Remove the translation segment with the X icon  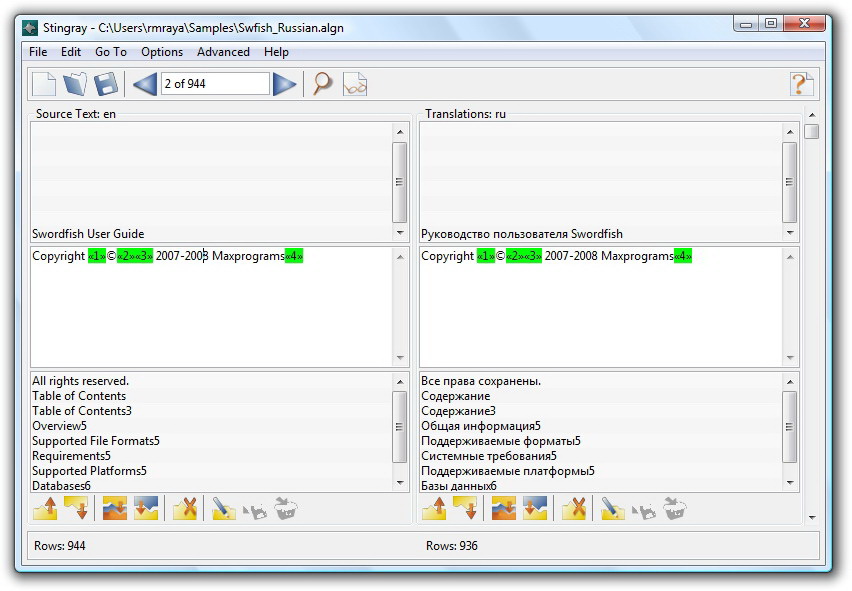(x=574, y=509)
